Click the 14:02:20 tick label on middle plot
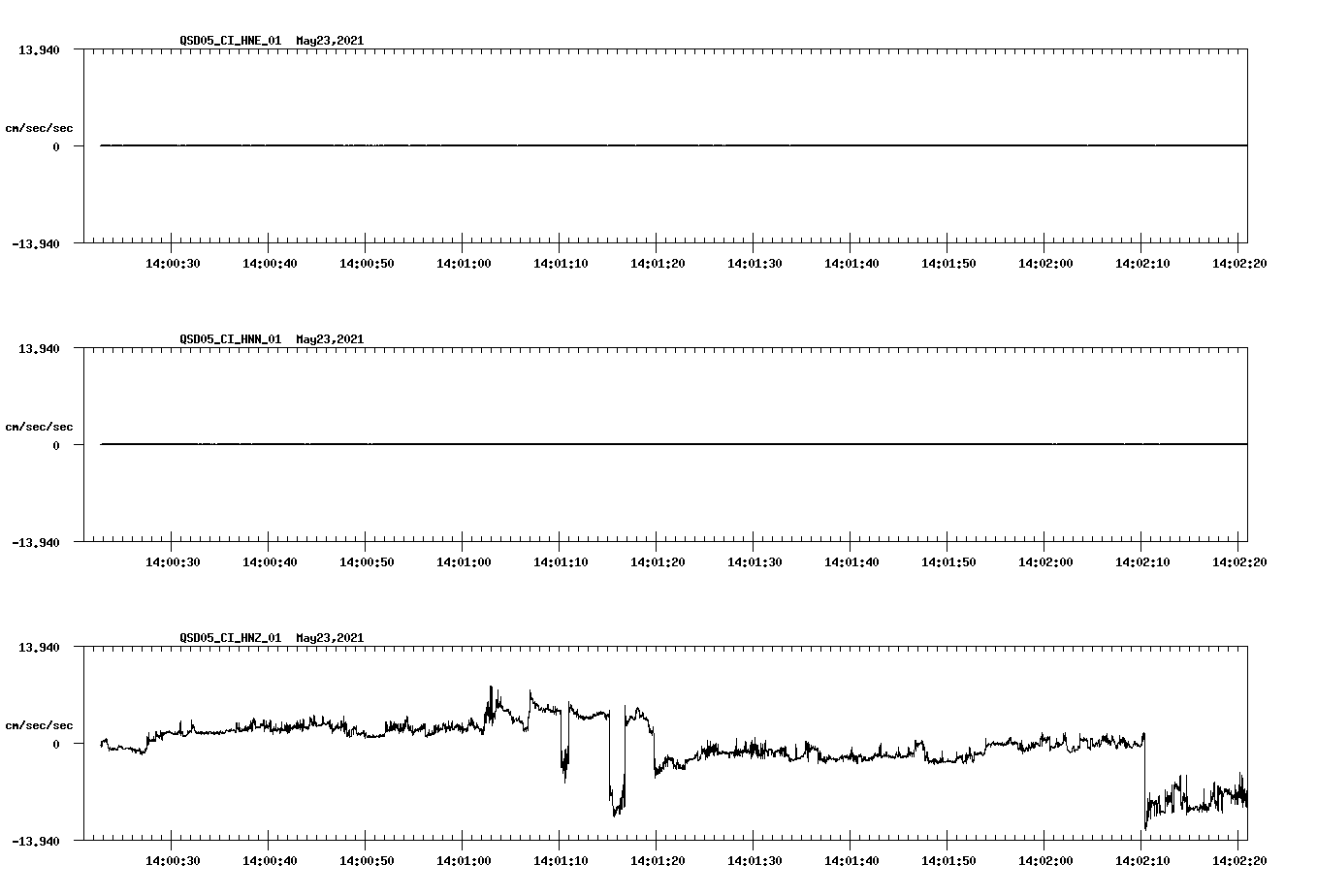Screen dimensions: 1317x896 (1238, 560)
